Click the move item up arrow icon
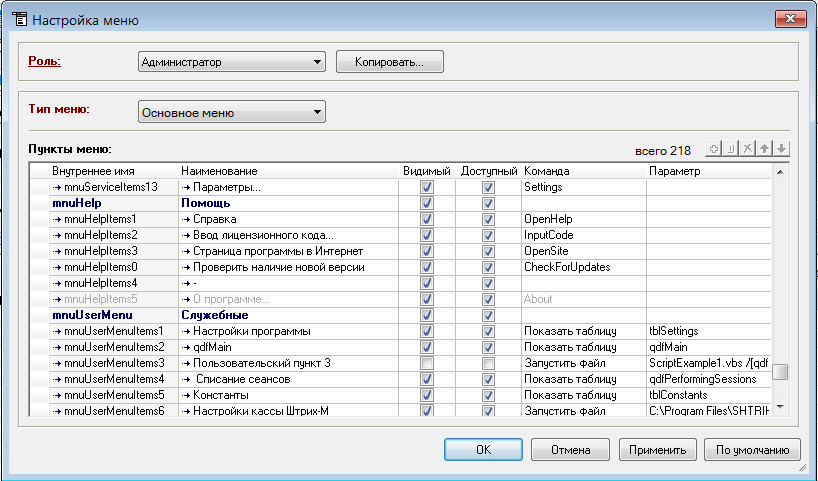 pos(765,150)
